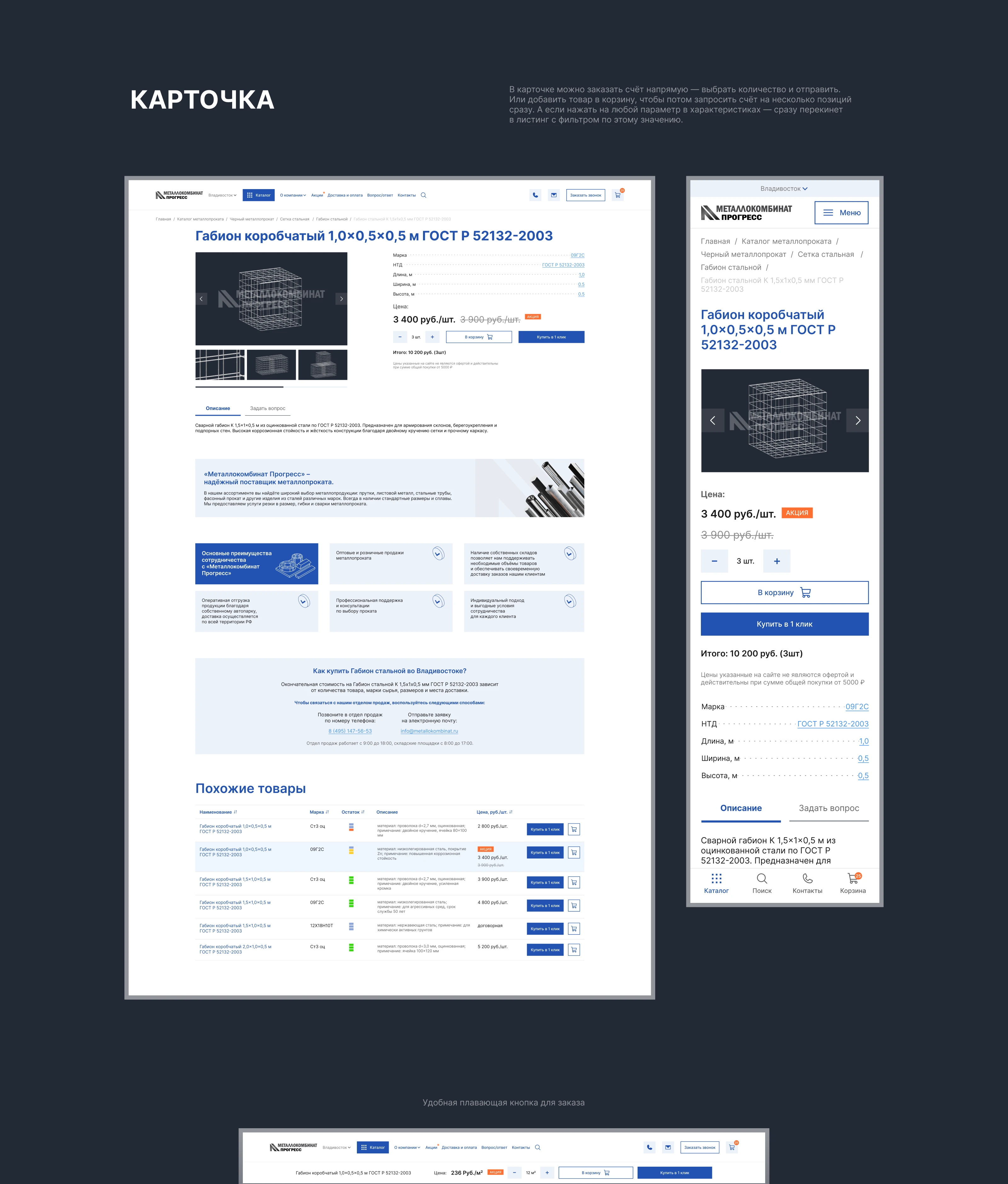This screenshot has height=1184, width=1008.
Task: Click the ГОСТ Р 52132-2003 НТД link
Action: 563,265
